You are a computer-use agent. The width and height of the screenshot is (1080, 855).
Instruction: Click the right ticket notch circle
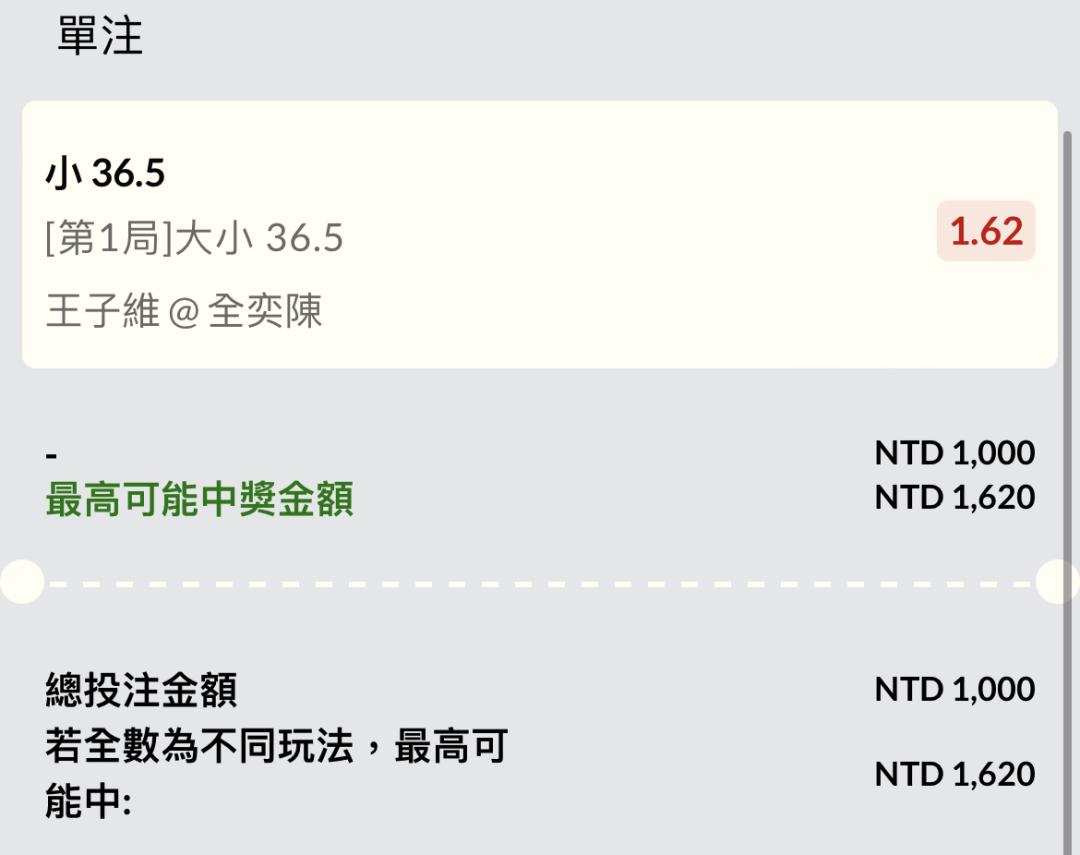click(1057, 582)
